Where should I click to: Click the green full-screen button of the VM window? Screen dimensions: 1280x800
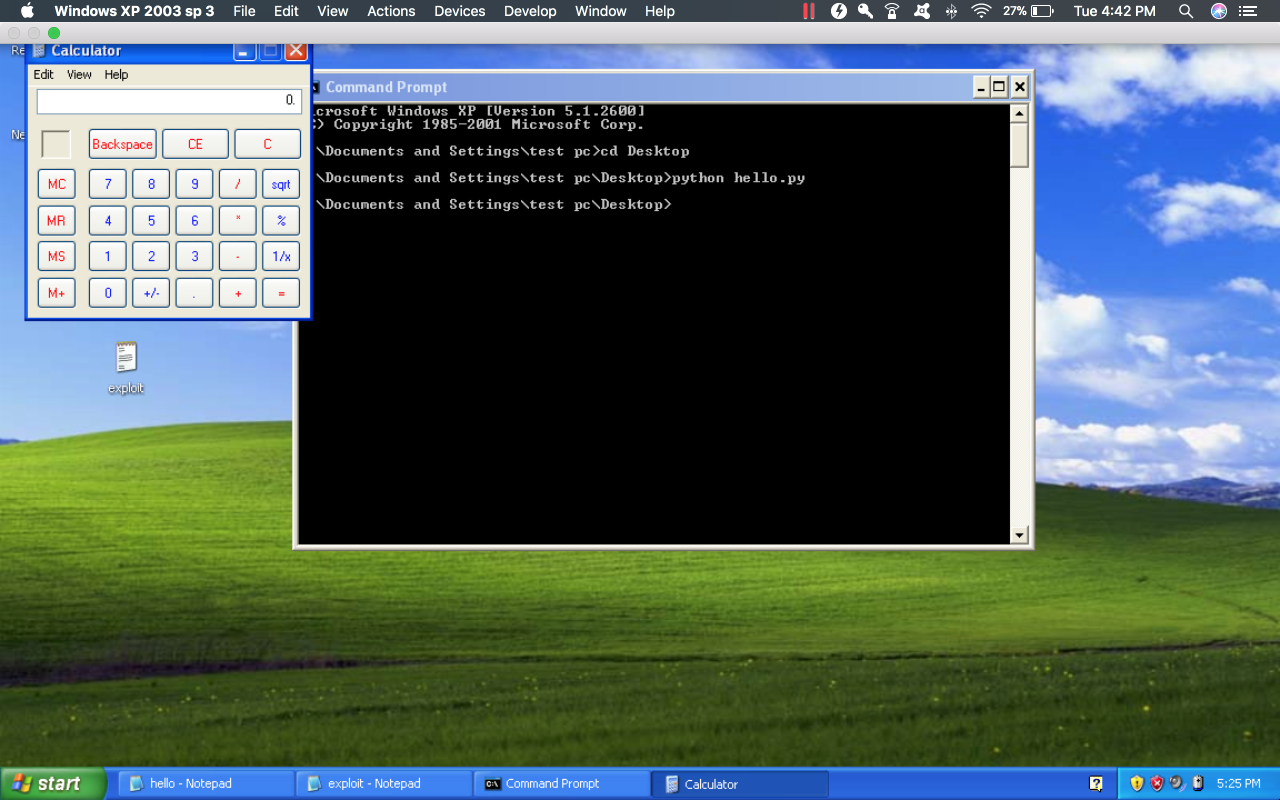(54, 33)
